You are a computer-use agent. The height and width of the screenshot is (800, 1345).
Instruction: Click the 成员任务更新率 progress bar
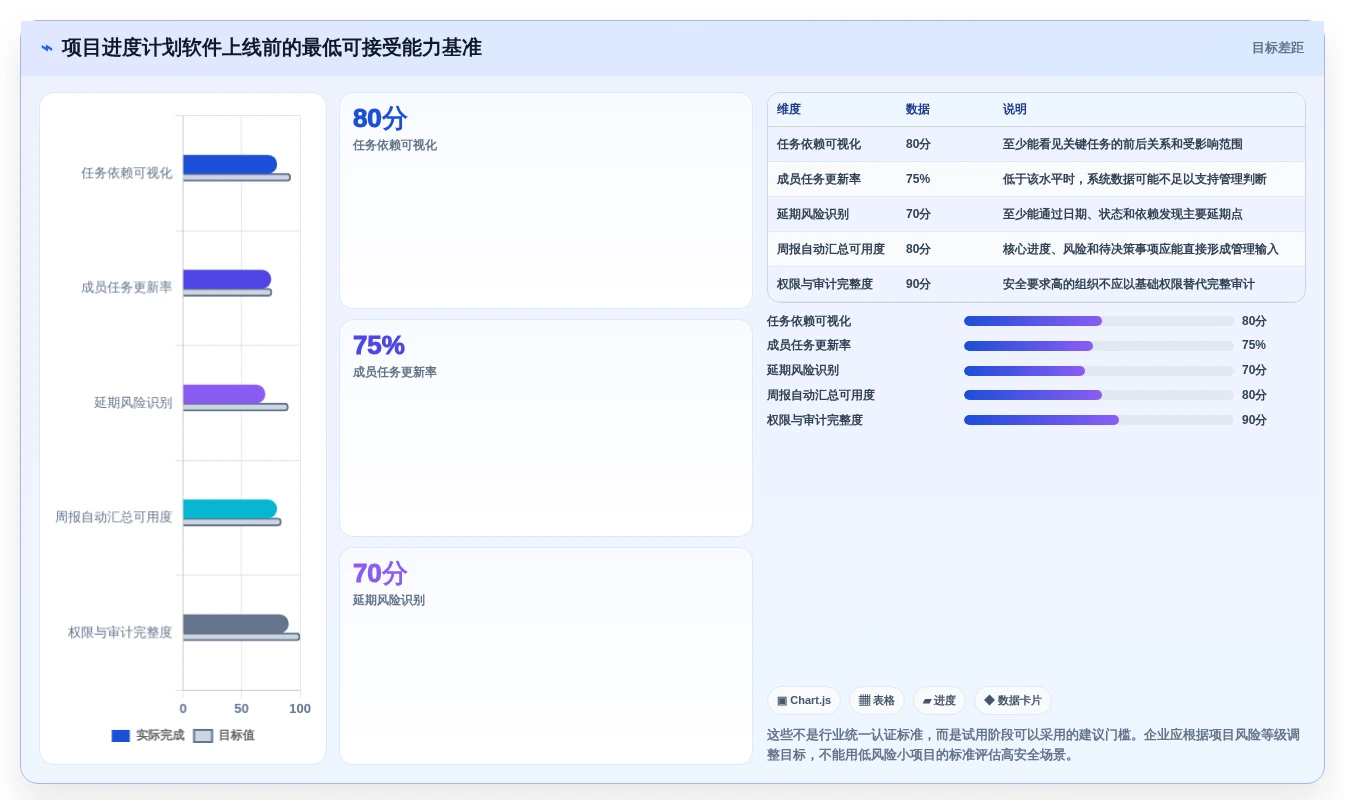pyautogui.click(x=1099, y=346)
